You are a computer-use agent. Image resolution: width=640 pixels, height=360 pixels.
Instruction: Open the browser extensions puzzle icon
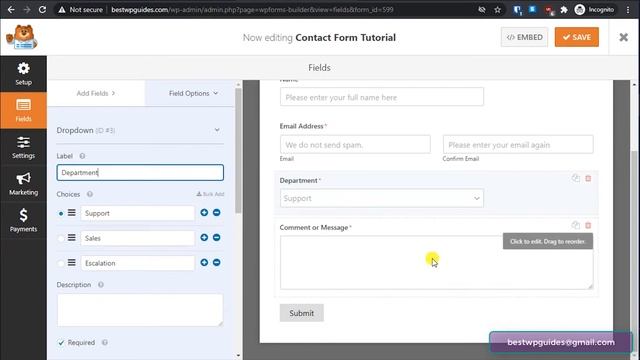(564, 9)
